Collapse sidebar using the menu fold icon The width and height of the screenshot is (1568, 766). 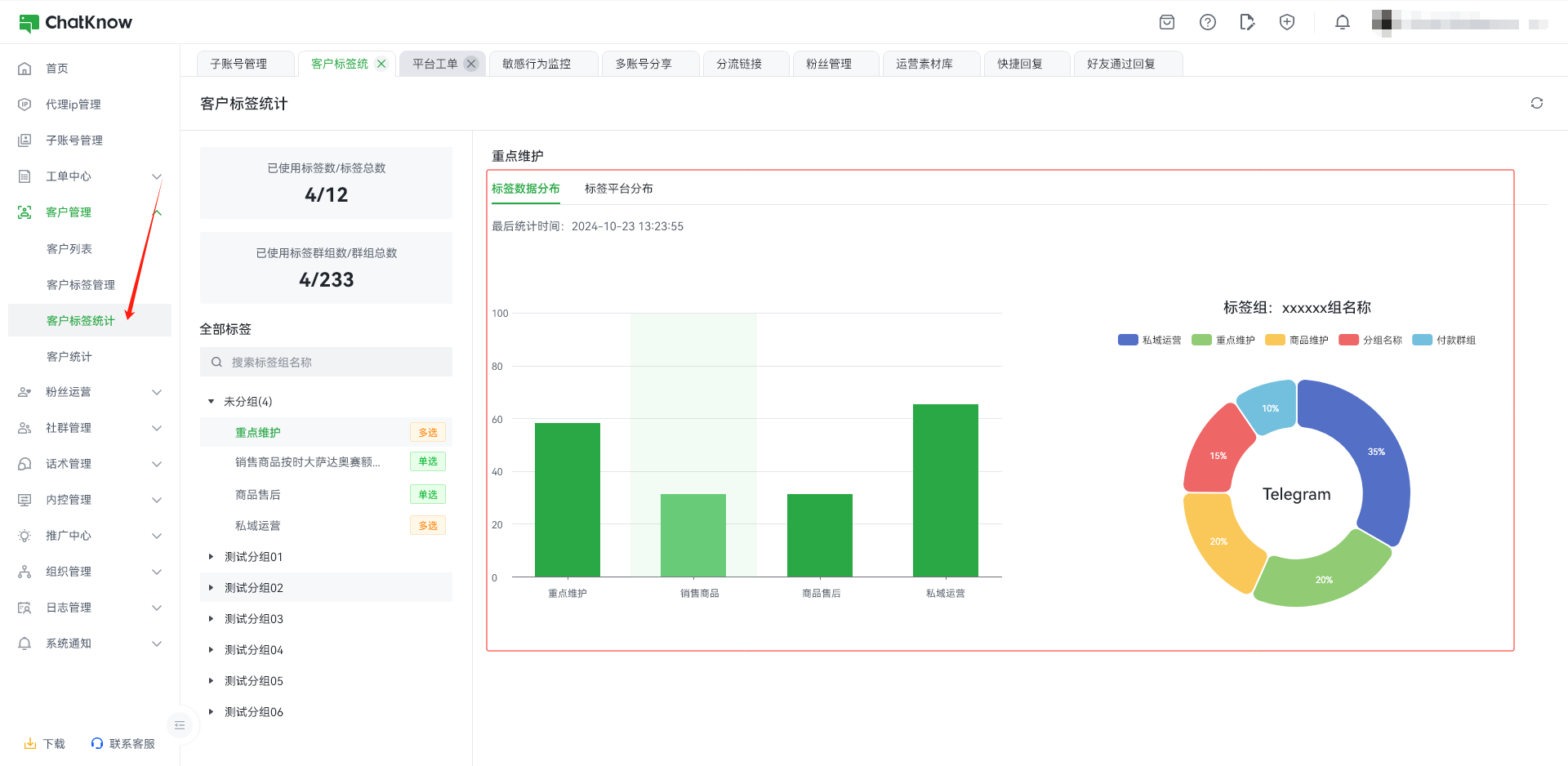pos(180,725)
